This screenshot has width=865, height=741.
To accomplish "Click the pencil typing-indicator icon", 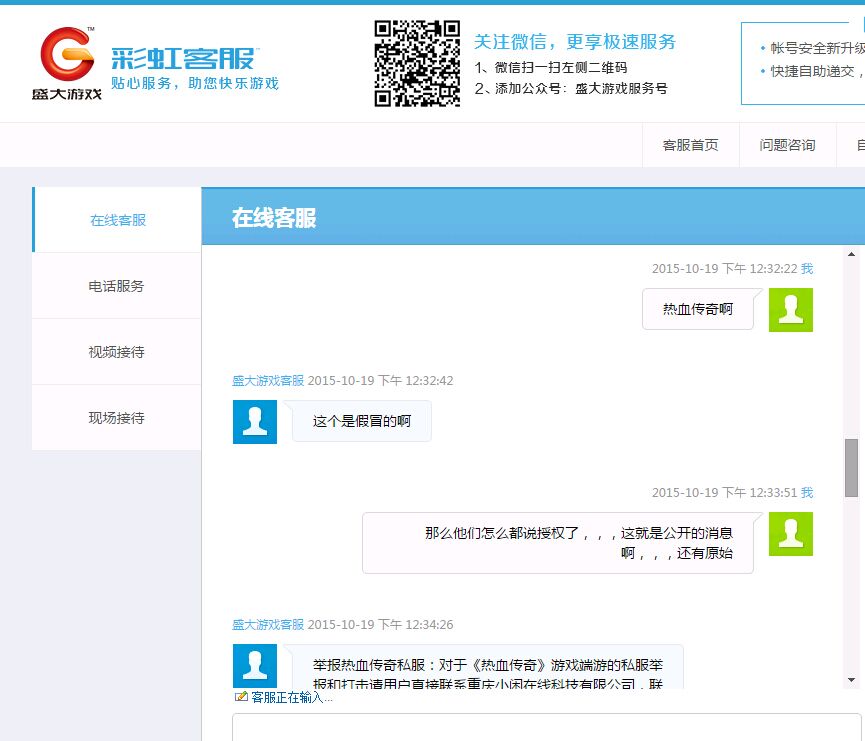I will point(241,697).
